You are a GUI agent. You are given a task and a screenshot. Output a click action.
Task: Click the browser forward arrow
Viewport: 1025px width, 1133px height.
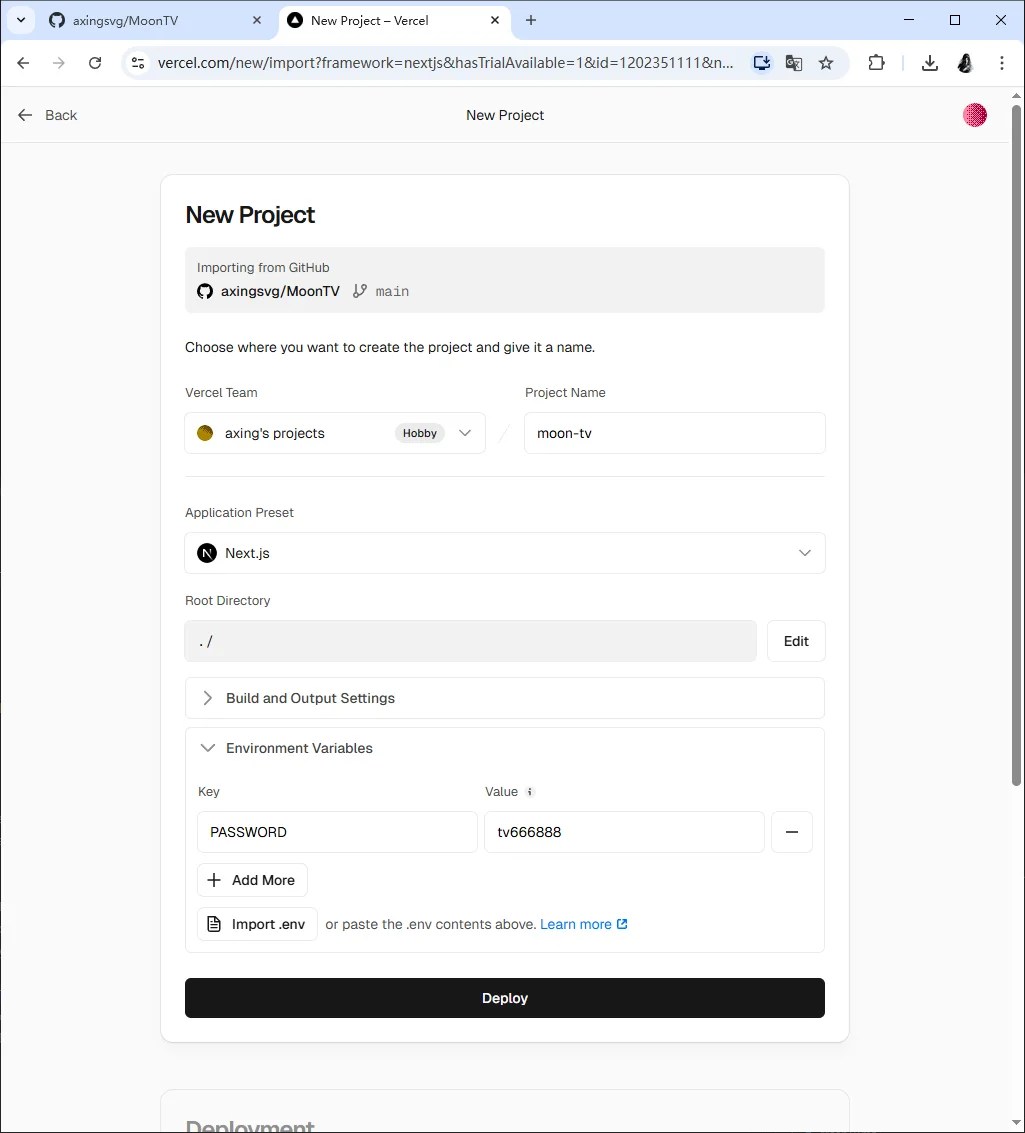click(x=59, y=63)
